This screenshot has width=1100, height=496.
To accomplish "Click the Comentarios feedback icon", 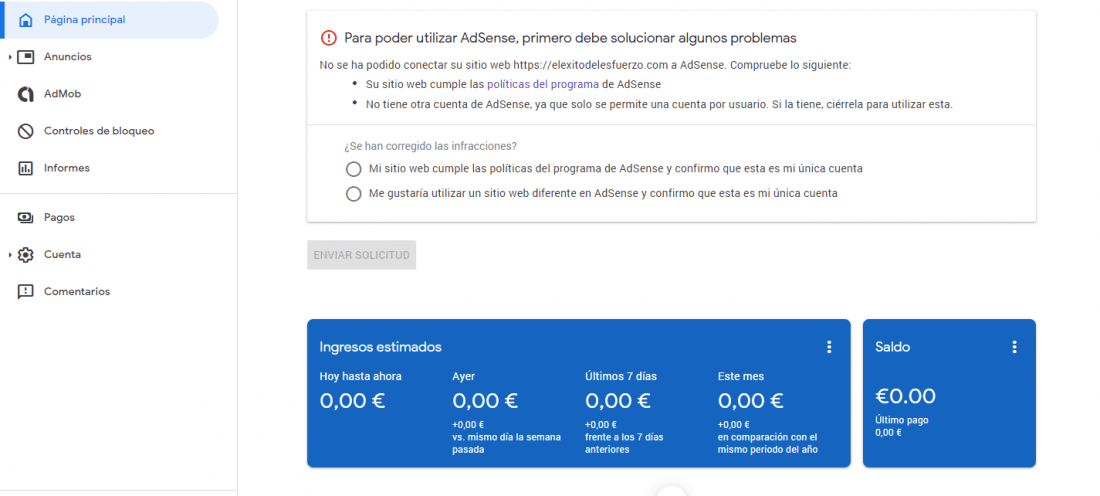I will click(26, 292).
